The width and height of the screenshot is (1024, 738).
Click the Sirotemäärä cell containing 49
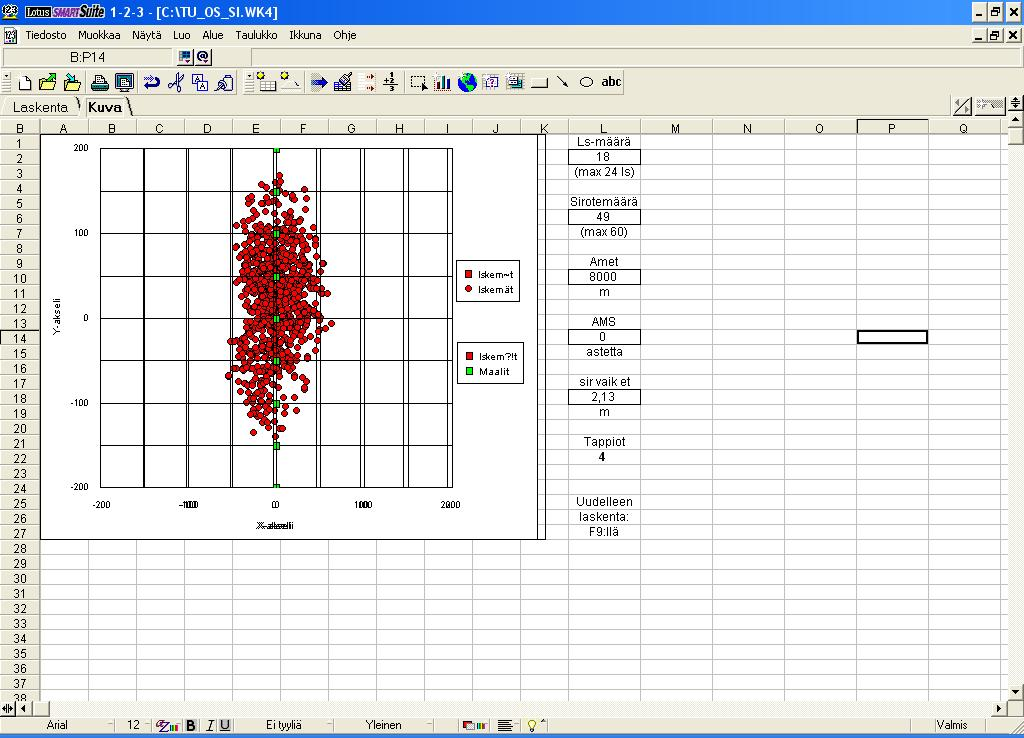pos(604,217)
